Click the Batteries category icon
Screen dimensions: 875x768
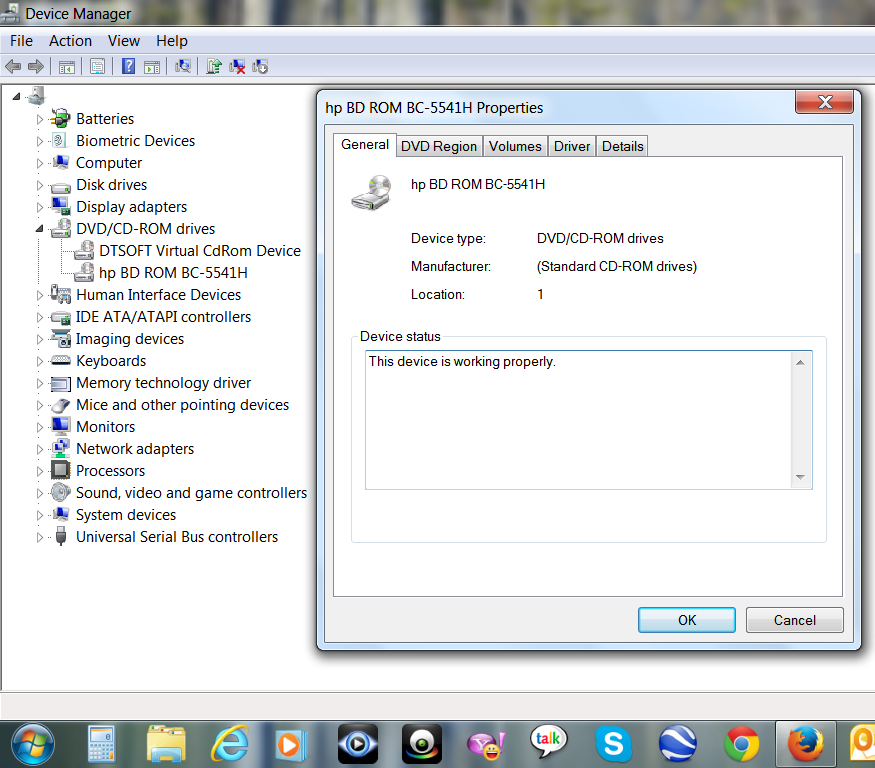pos(60,118)
